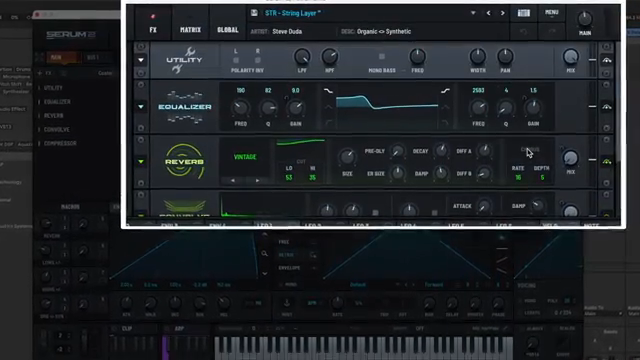Go to the previous preset
The image size is (640, 360).
(x=488, y=13)
